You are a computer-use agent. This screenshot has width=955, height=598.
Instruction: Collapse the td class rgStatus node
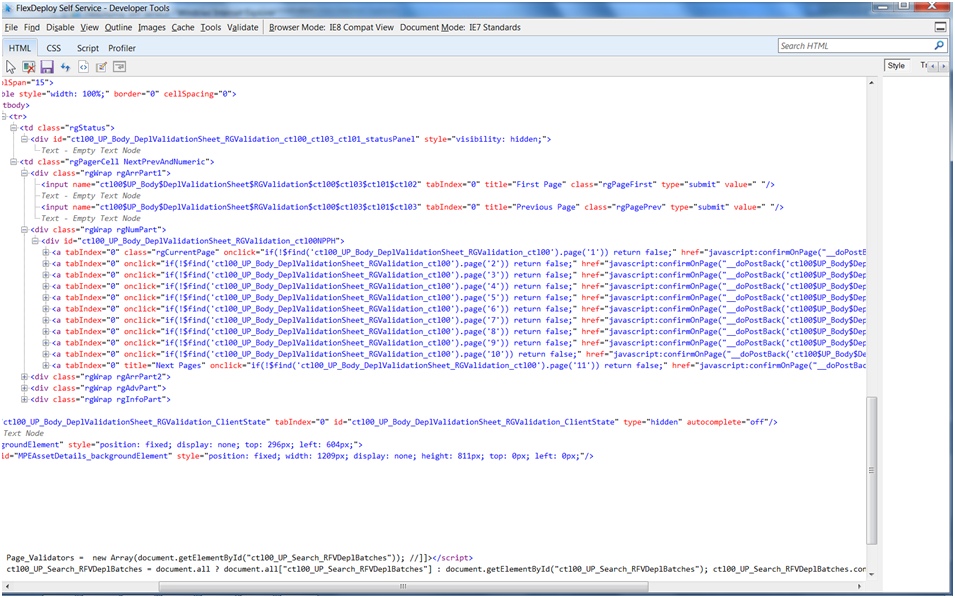[13, 128]
